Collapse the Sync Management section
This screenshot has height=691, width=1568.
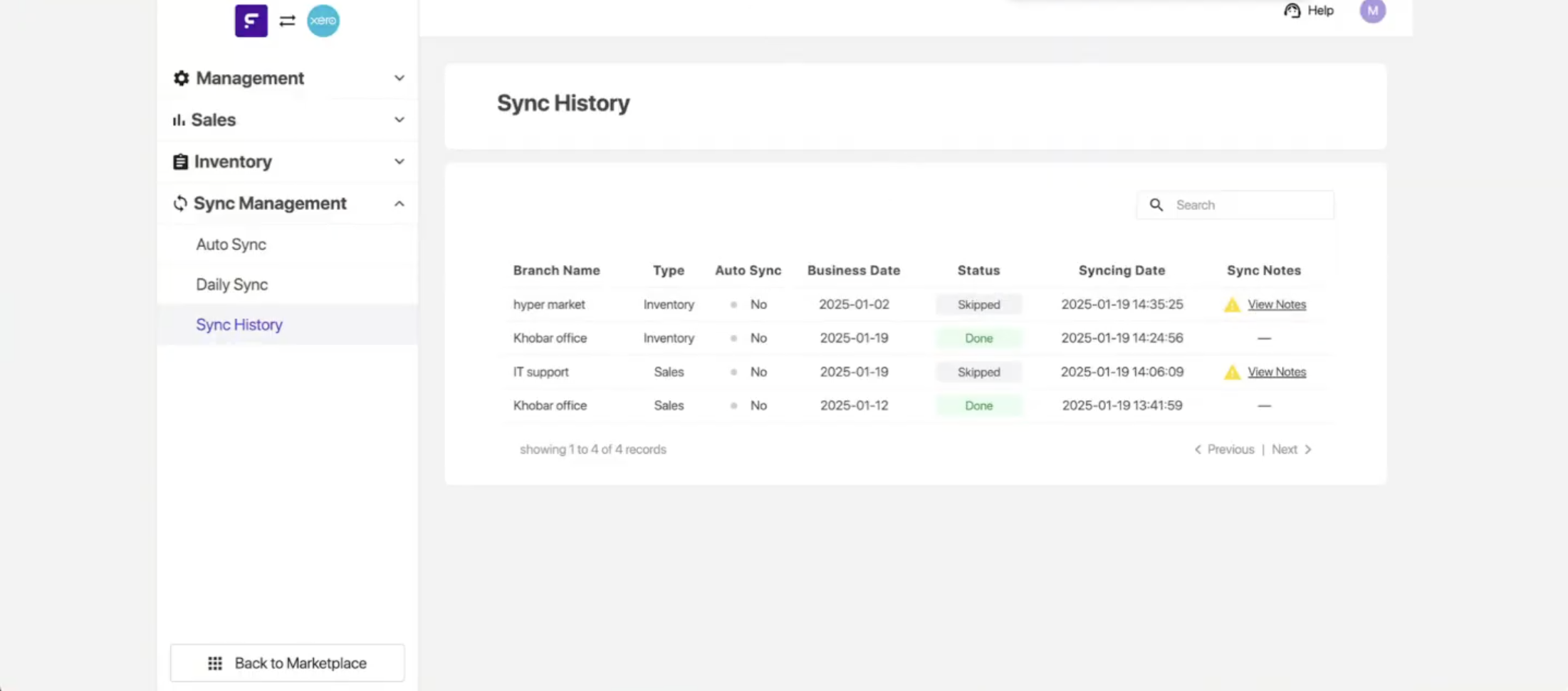coord(399,204)
